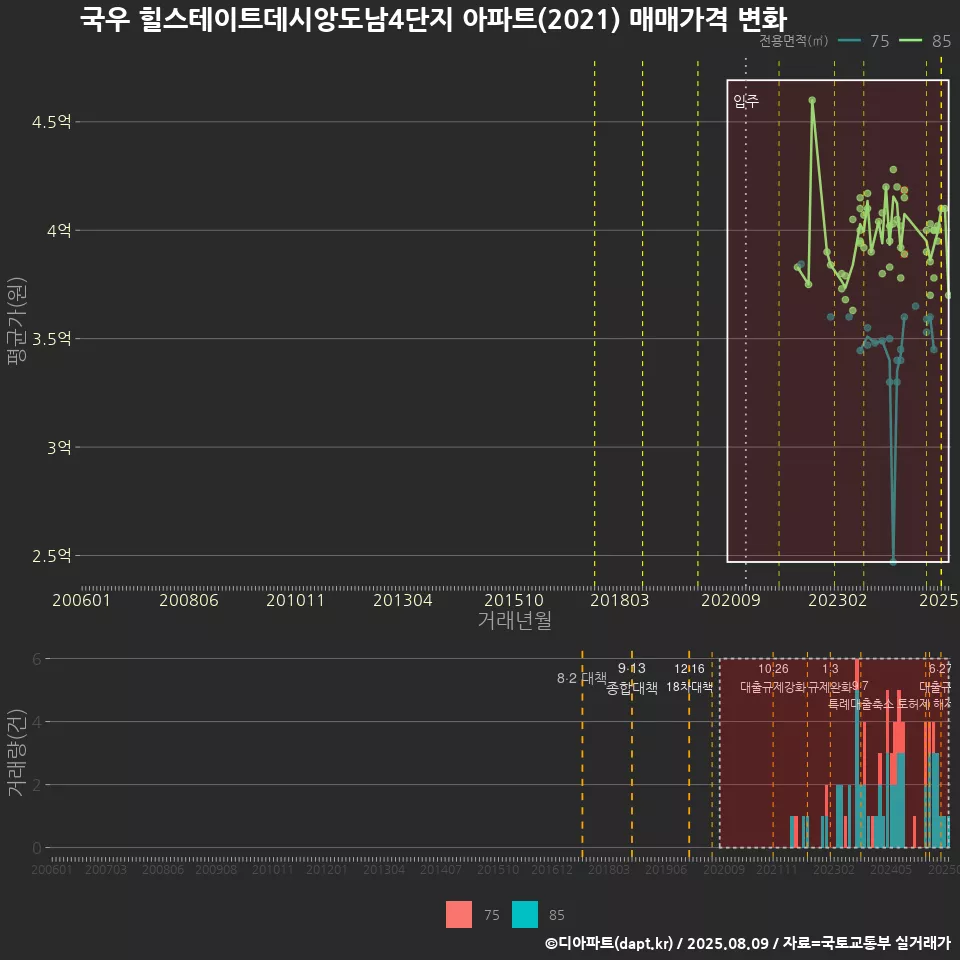Click the 200806 tick in the price chart
This screenshot has height=960, width=960.
(189, 600)
